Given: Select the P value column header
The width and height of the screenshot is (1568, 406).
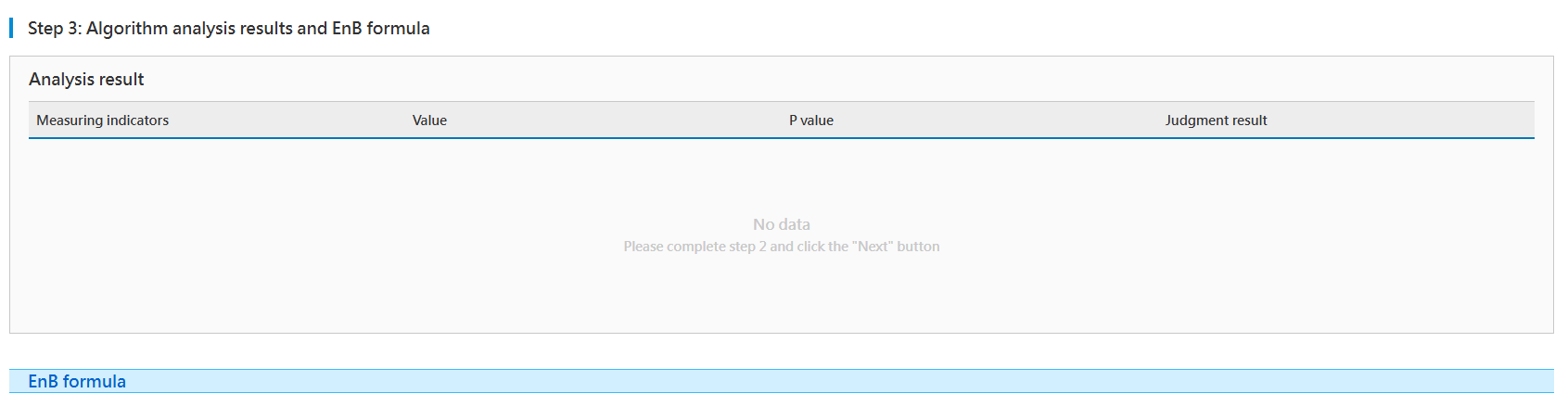Looking at the screenshot, I should click(810, 121).
